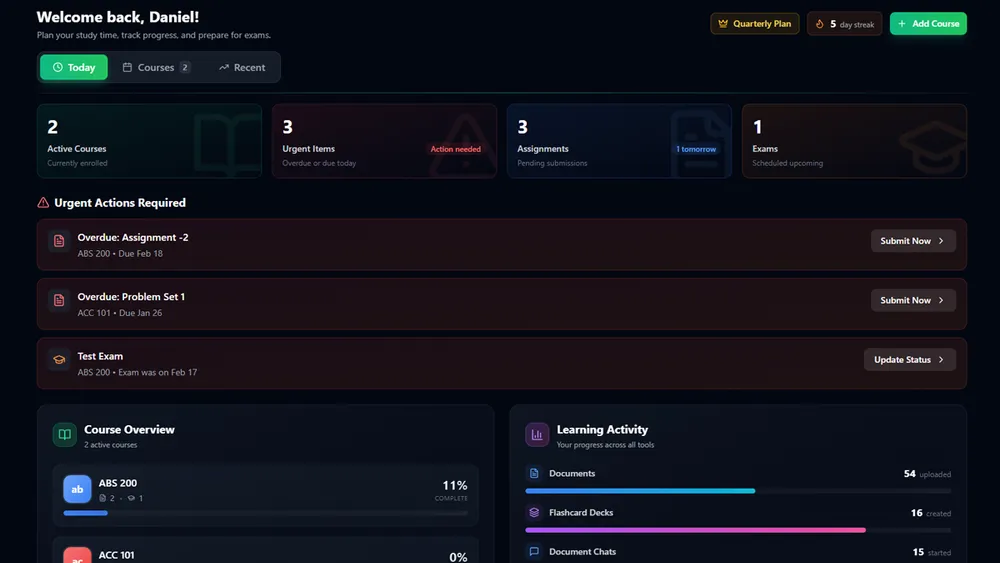Open the Recent tab
Image resolution: width=1000 pixels, height=563 pixels.
pyautogui.click(x=242, y=67)
